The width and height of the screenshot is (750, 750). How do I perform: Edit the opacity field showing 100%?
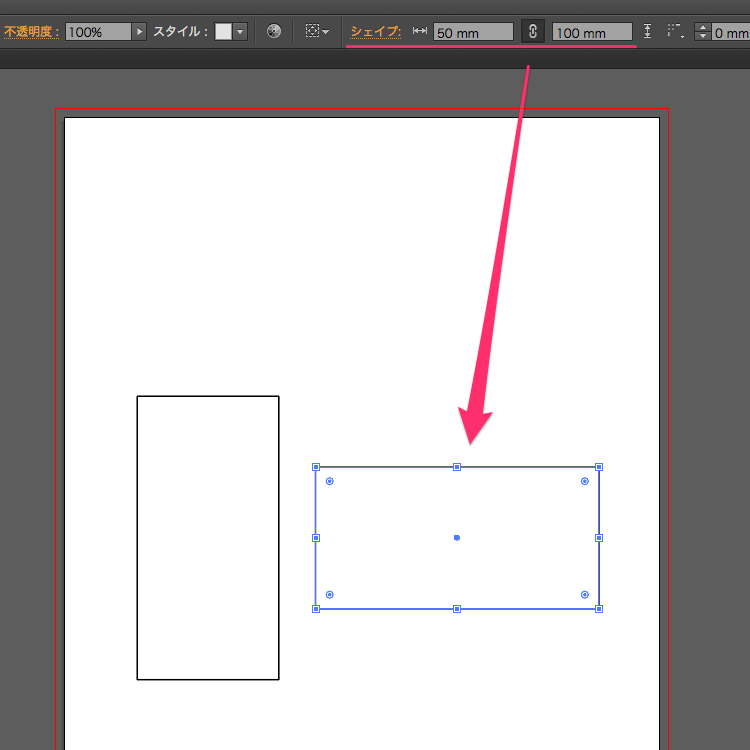tap(98, 32)
